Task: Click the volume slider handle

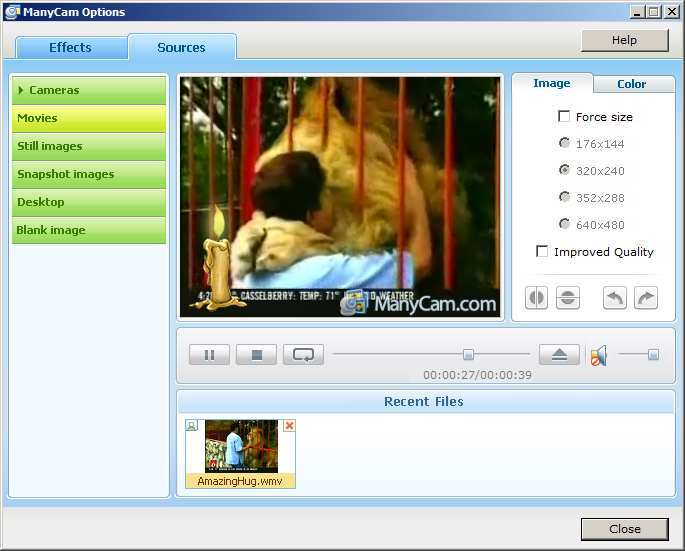Action: click(654, 354)
